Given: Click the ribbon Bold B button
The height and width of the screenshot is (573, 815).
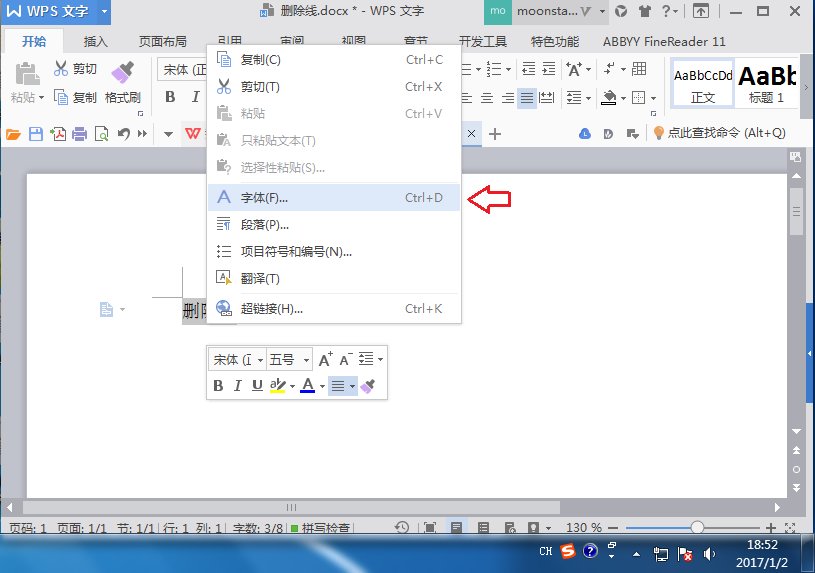Looking at the screenshot, I should 170,97.
